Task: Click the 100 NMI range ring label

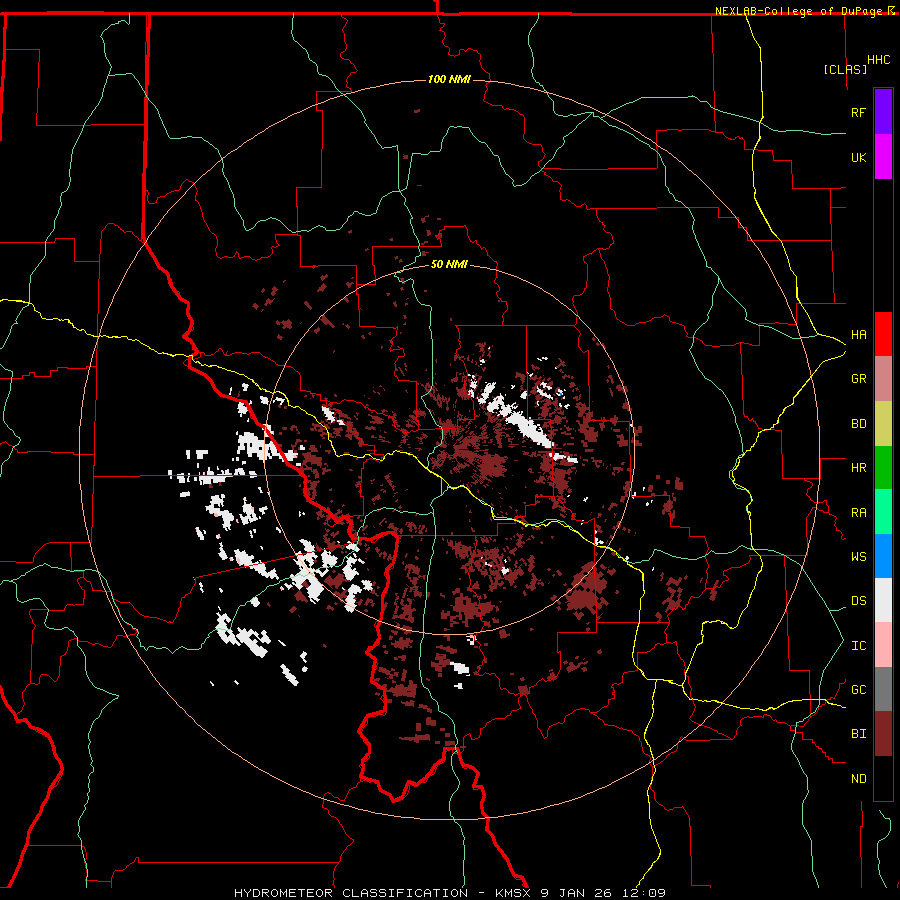Action: tap(449, 79)
